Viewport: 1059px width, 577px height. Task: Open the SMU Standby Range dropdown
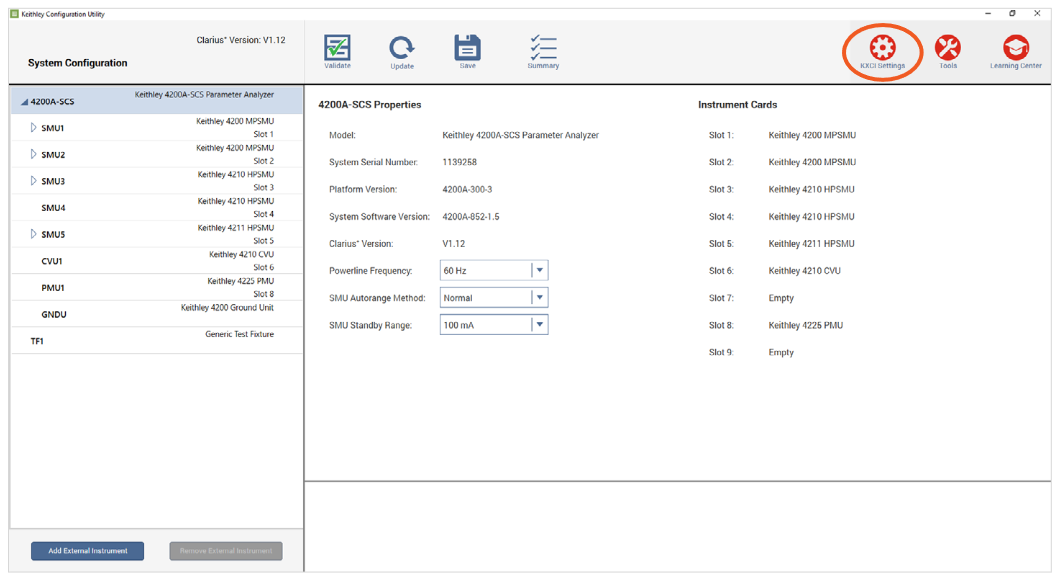pyautogui.click(x=539, y=324)
